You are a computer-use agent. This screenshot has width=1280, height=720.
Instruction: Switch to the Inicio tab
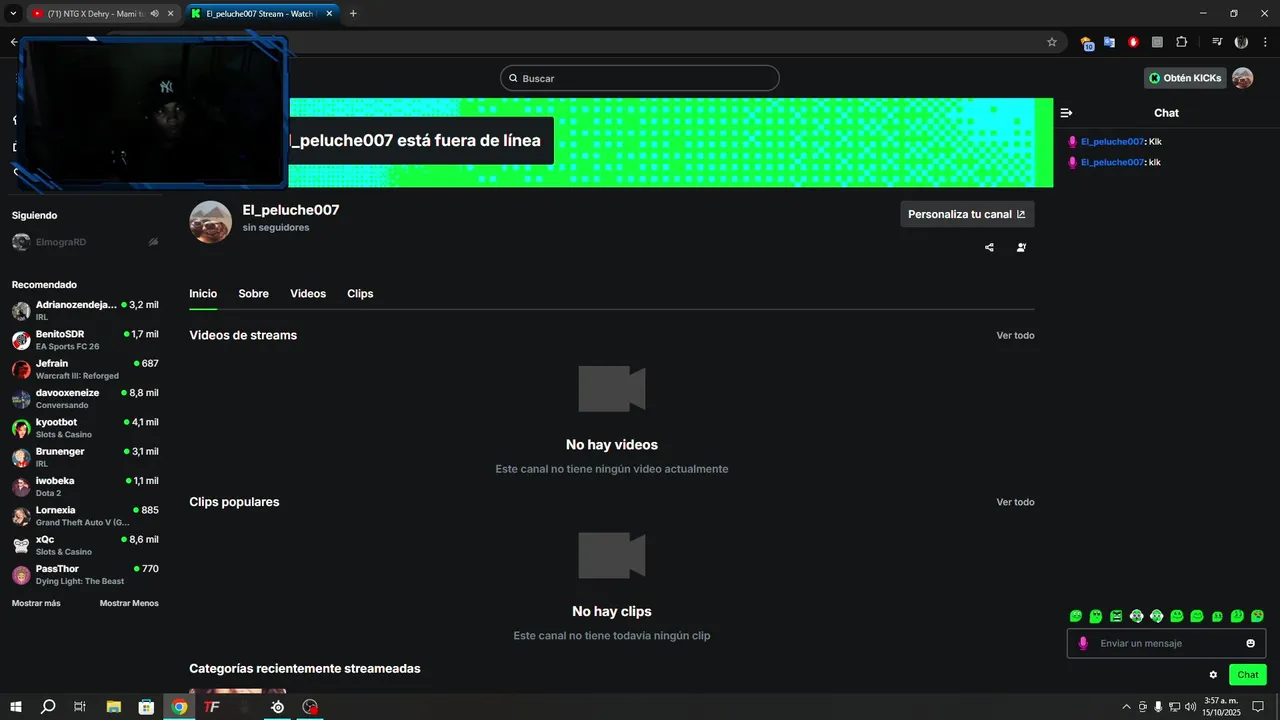[203, 293]
